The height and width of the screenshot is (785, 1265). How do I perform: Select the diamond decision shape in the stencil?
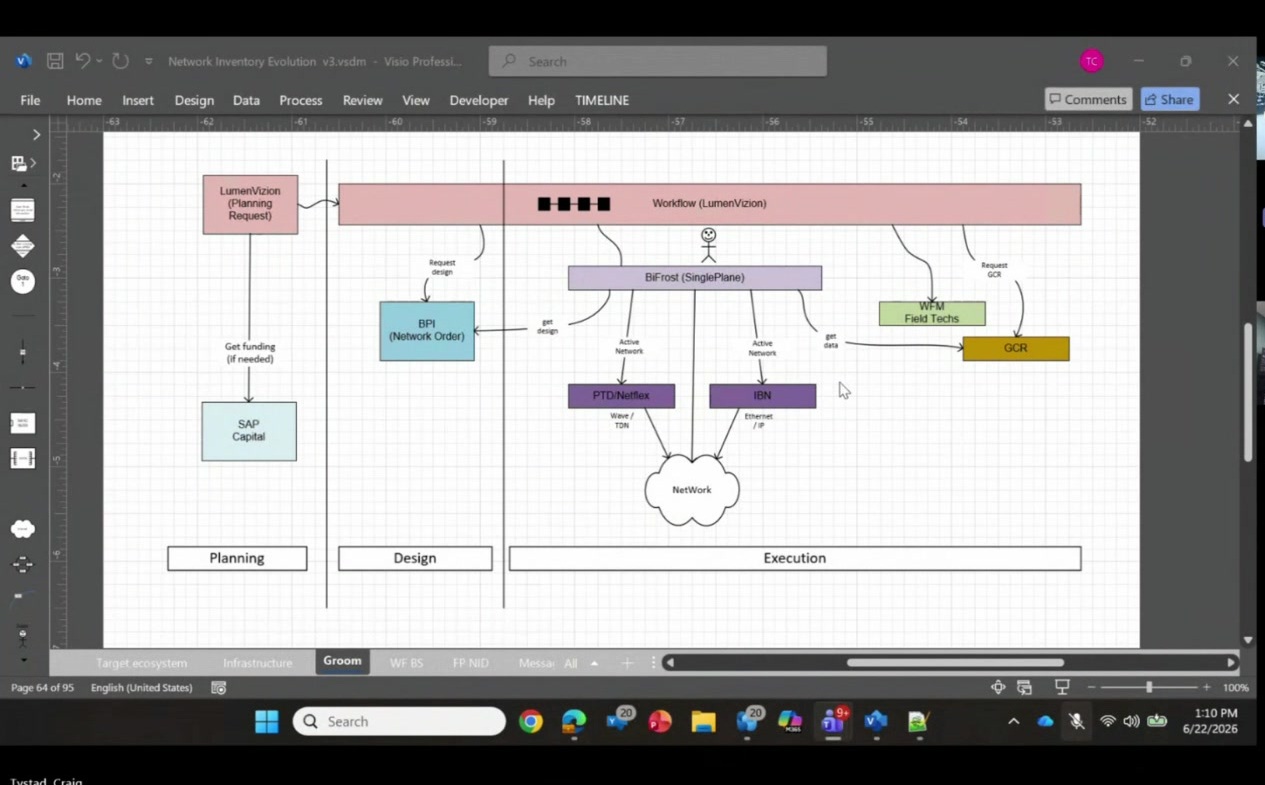tap(22, 246)
